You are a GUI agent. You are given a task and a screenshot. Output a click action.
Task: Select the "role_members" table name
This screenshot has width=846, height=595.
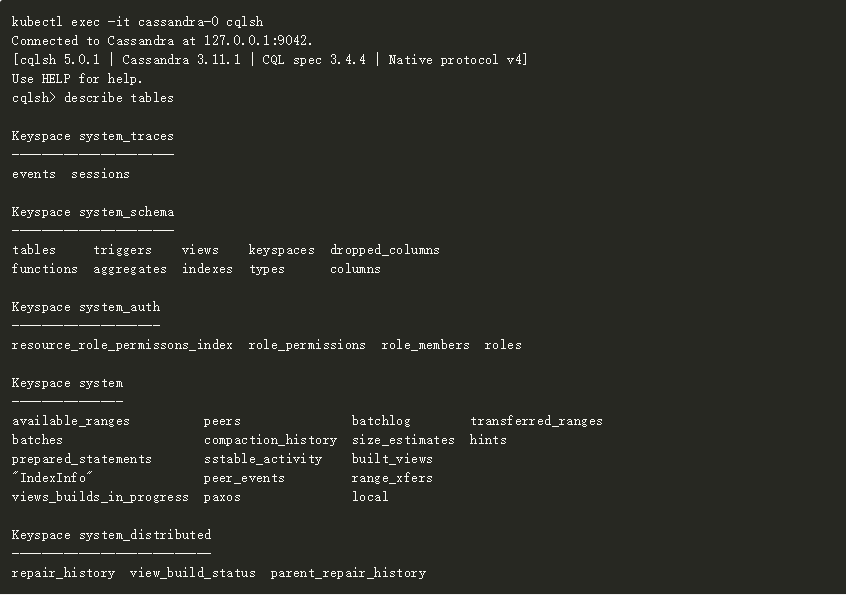coord(425,345)
